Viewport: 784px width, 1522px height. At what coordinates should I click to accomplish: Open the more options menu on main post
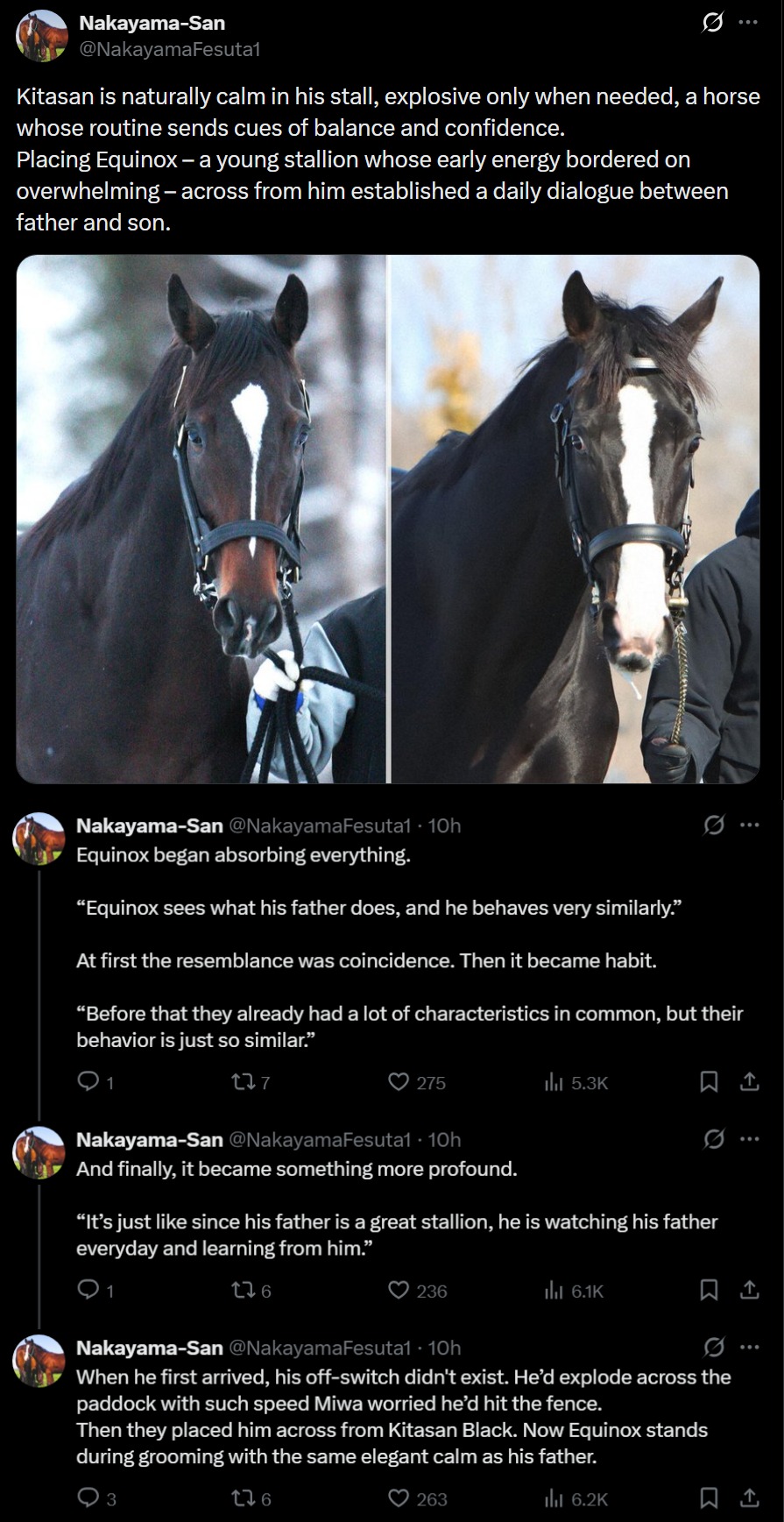click(x=747, y=23)
